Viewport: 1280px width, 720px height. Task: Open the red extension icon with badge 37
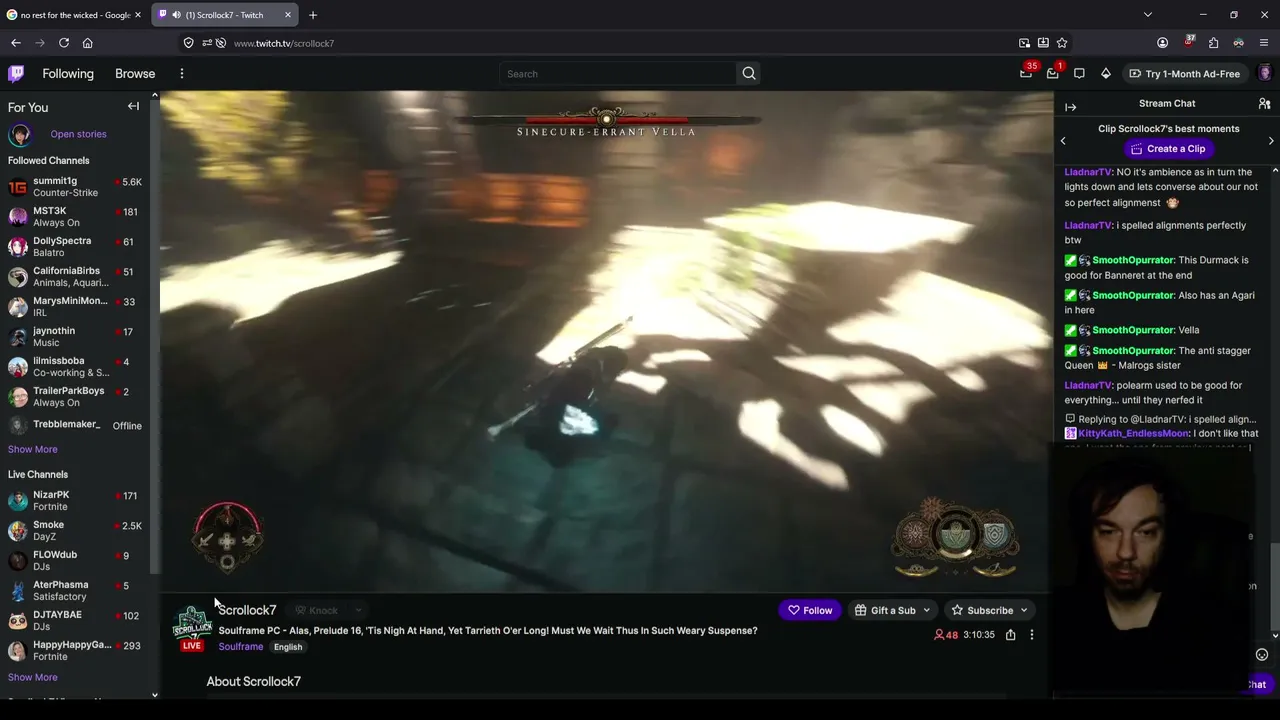(1188, 42)
